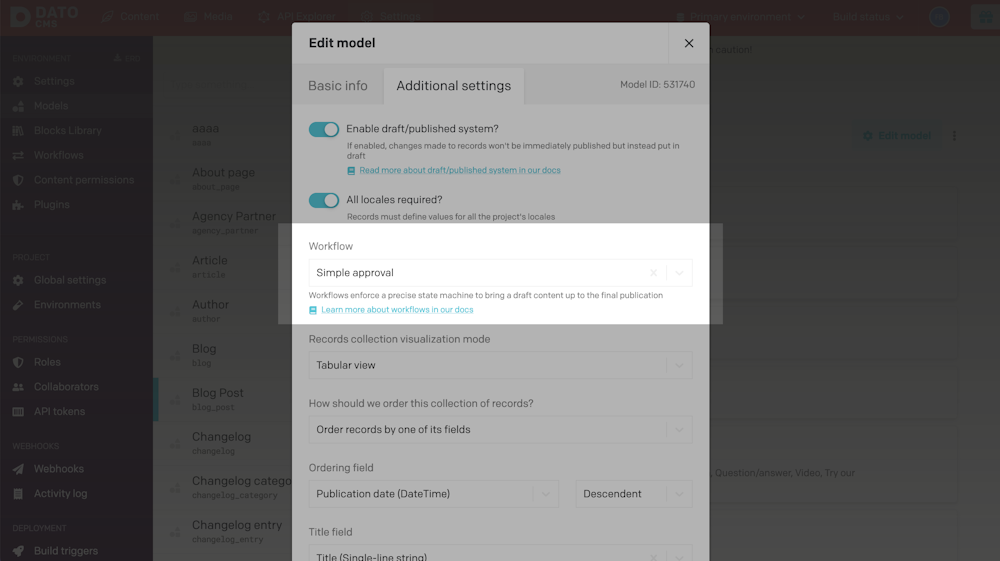1000x561 pixels.
Task: Open the Primary environment dropdown
Action: tap(740, 17)
